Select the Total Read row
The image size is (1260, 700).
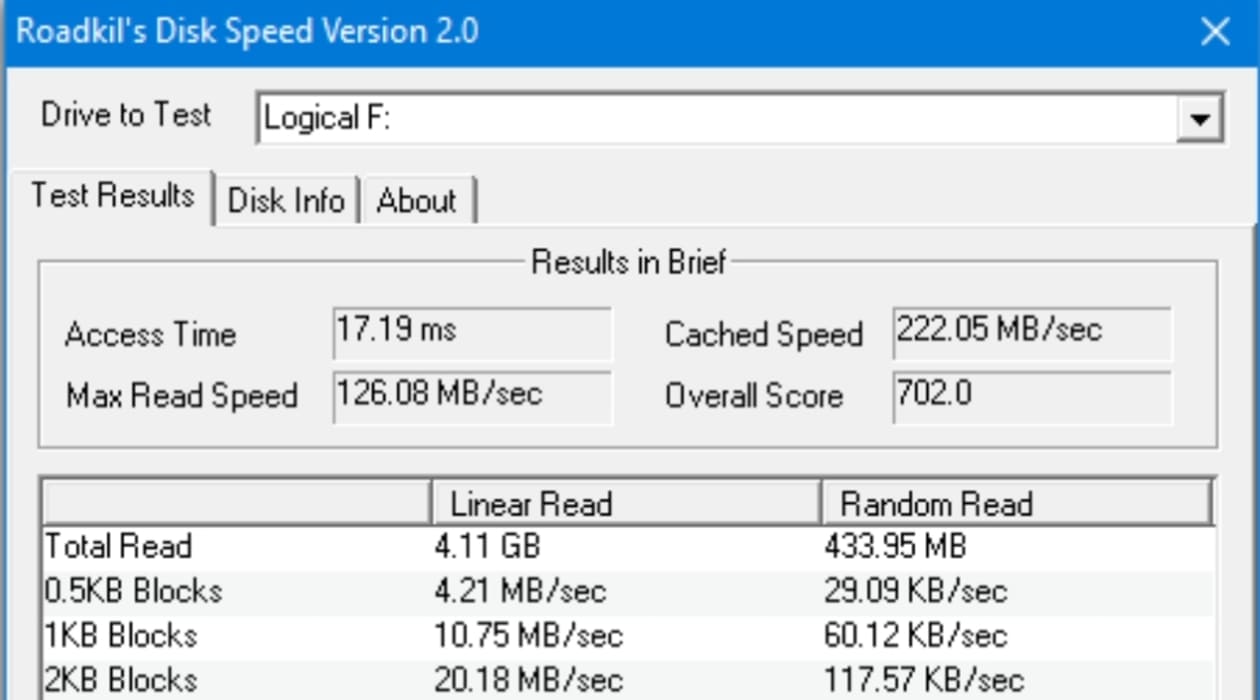(x=629, y=547)
